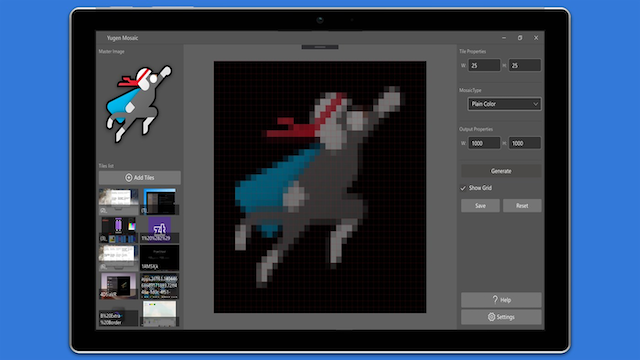Restore the Yugen Mosaic window size

tap(520, 38)
